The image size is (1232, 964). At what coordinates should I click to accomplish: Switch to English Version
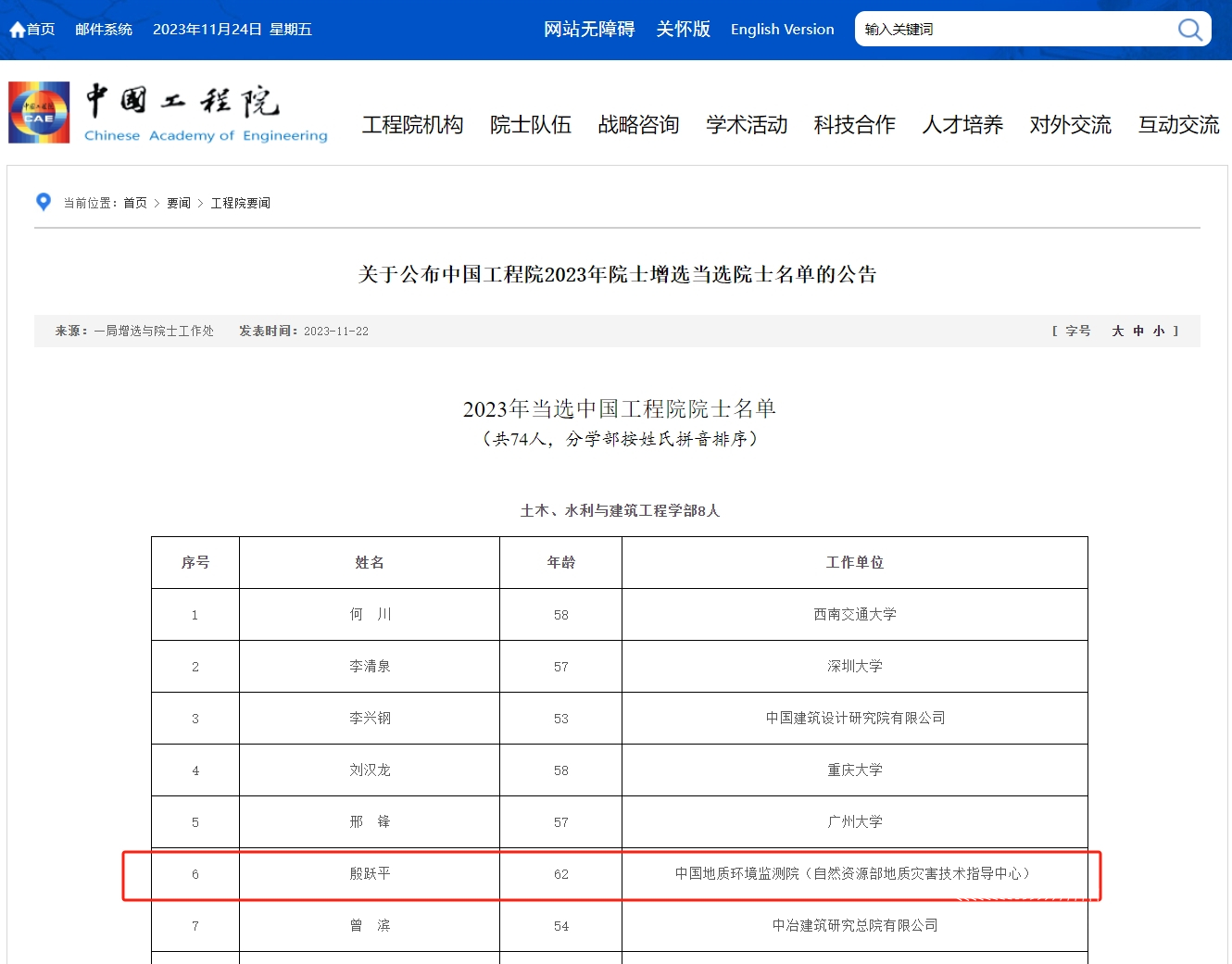(782, 30)
